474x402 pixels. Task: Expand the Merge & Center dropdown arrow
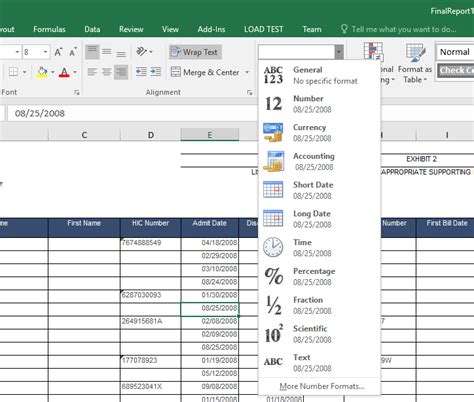click(247, 72)
